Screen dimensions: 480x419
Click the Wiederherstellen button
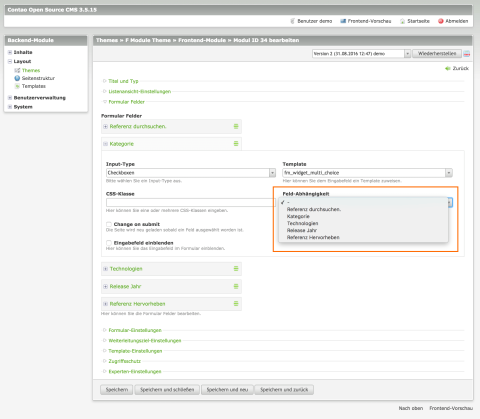(x=437, y=54)
